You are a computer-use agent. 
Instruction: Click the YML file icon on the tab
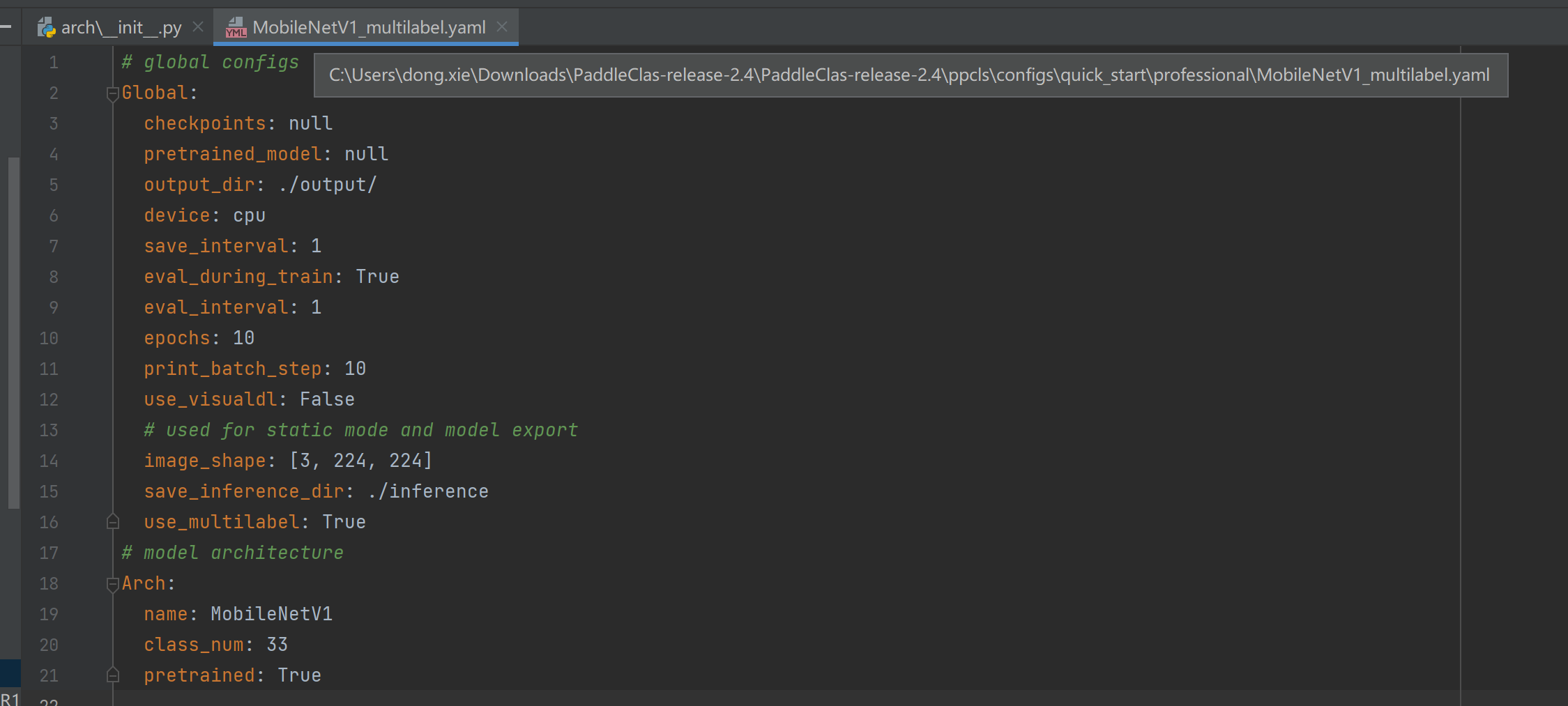coord(236,28)
